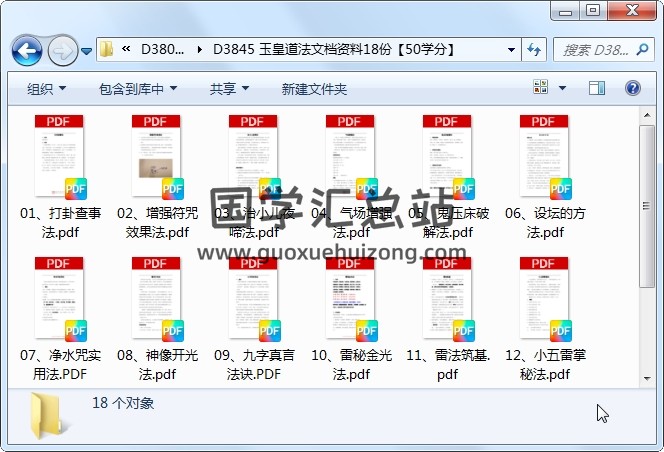Open the 包含到库中 menu
Image resolution: width=664 pixels, height=452 pixels.
[139, 89]
